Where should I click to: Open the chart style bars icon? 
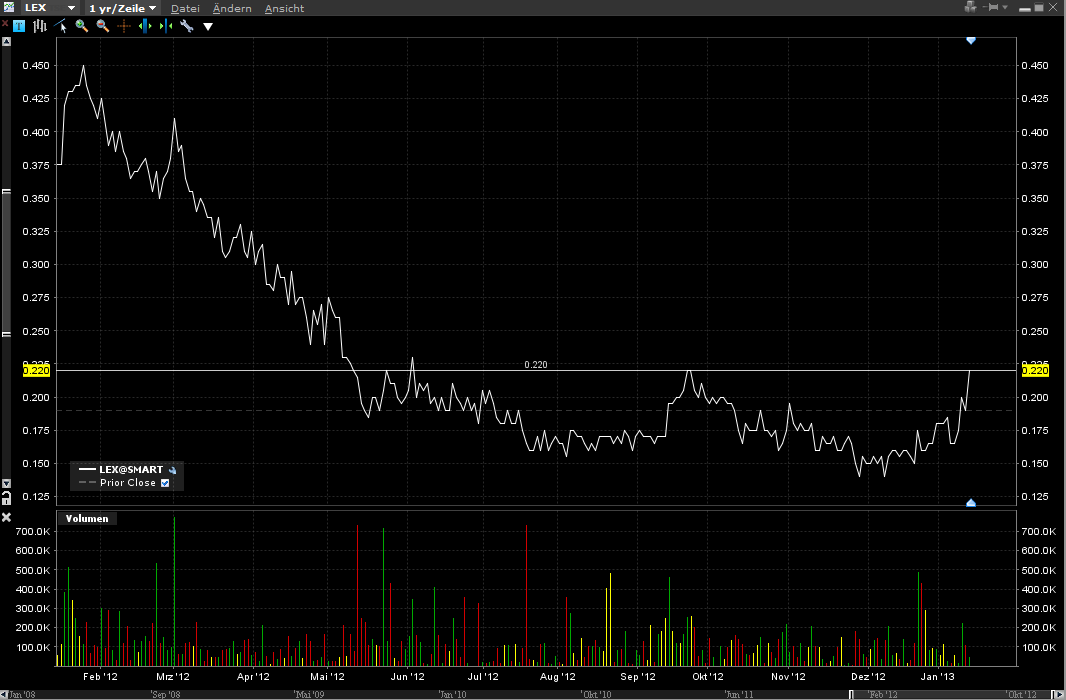[39, 25]
